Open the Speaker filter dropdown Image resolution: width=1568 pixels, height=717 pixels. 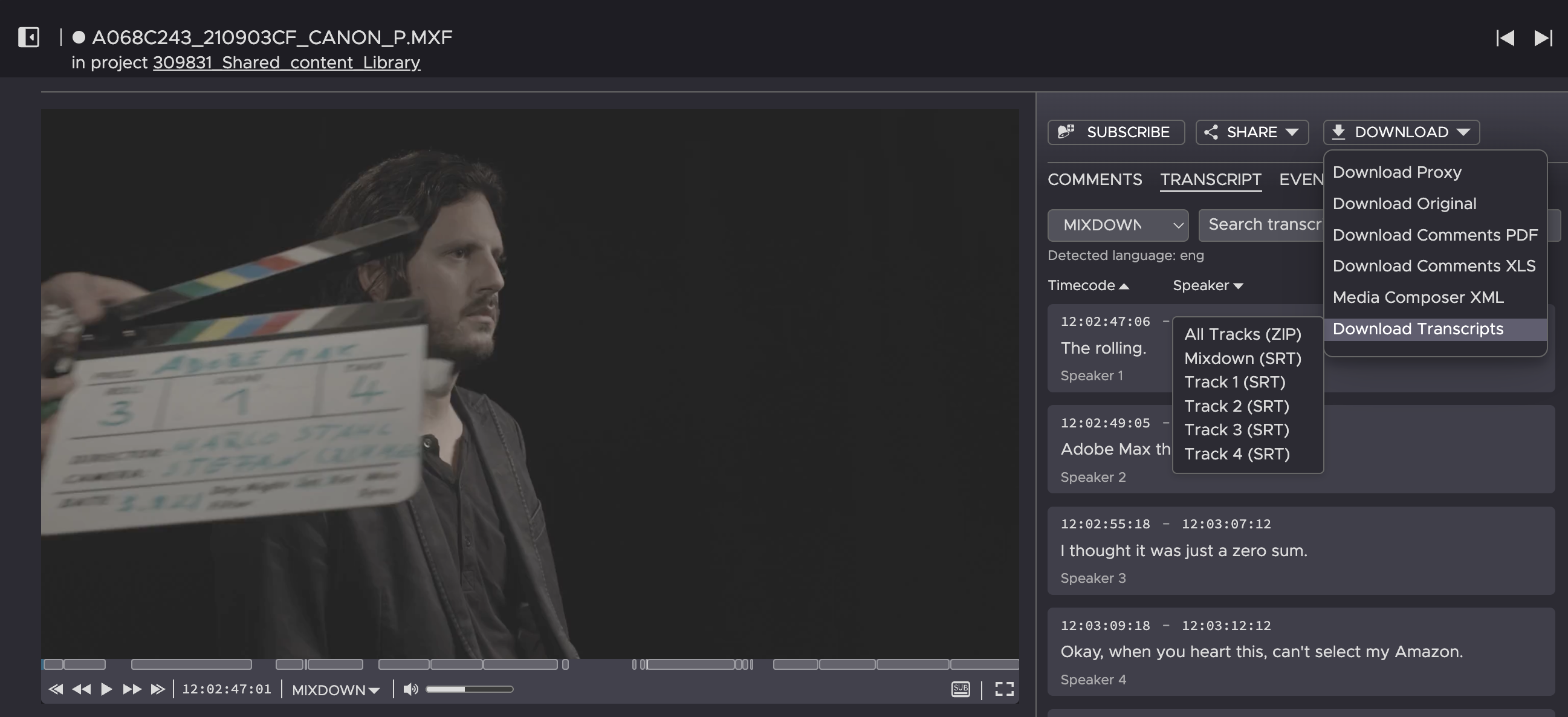click(x=1207, y=285)
